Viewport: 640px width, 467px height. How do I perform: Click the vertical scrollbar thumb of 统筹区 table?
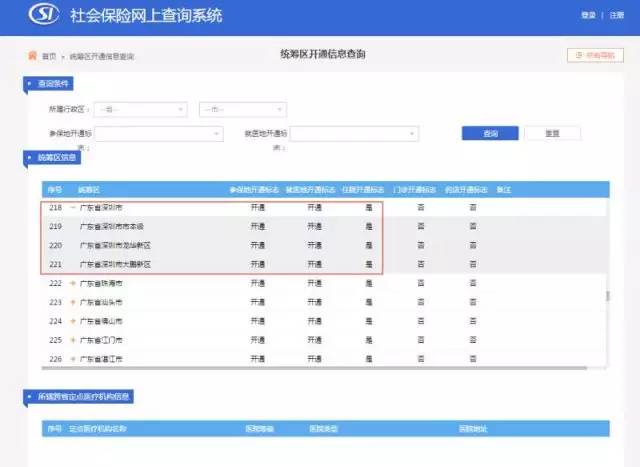607,296
